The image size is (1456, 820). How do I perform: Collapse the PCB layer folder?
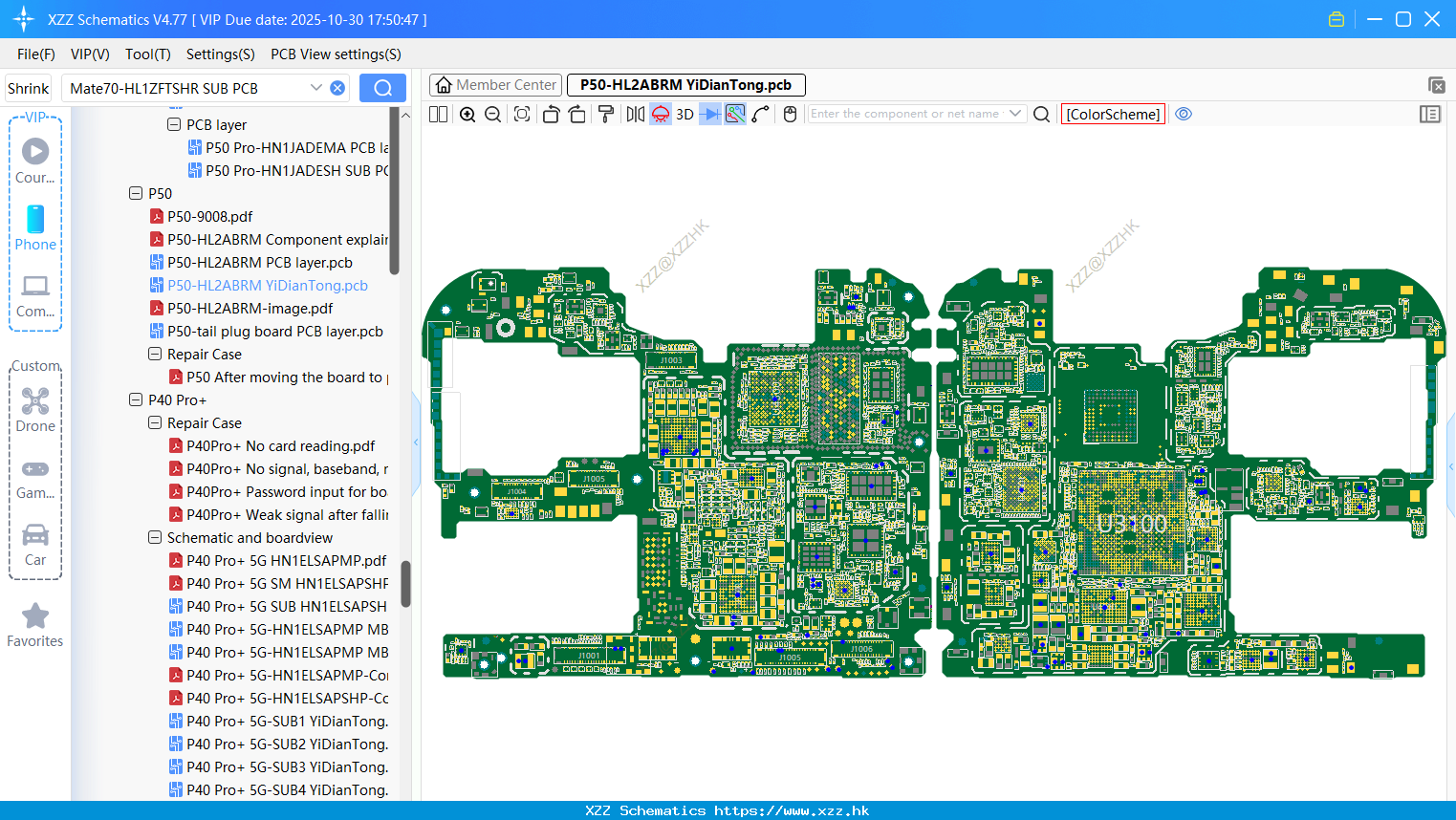coord(174,124)
